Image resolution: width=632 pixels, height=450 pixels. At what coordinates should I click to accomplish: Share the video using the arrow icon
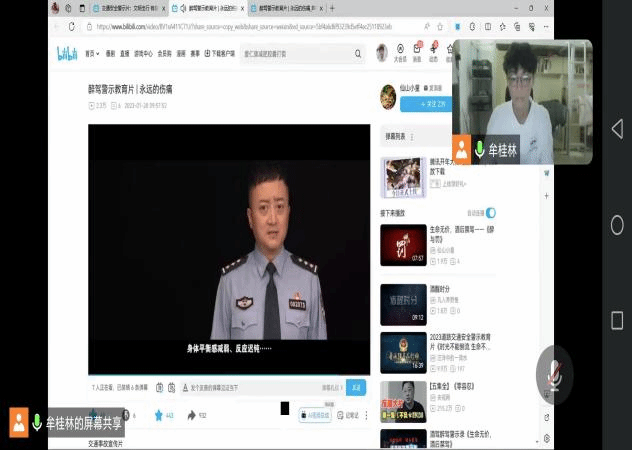pos(191,415)
